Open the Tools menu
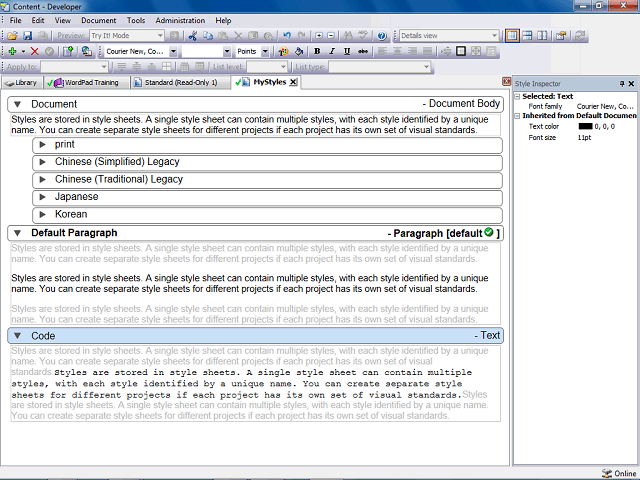The width and height of the screenshot is (640, 480). point(136,20)
